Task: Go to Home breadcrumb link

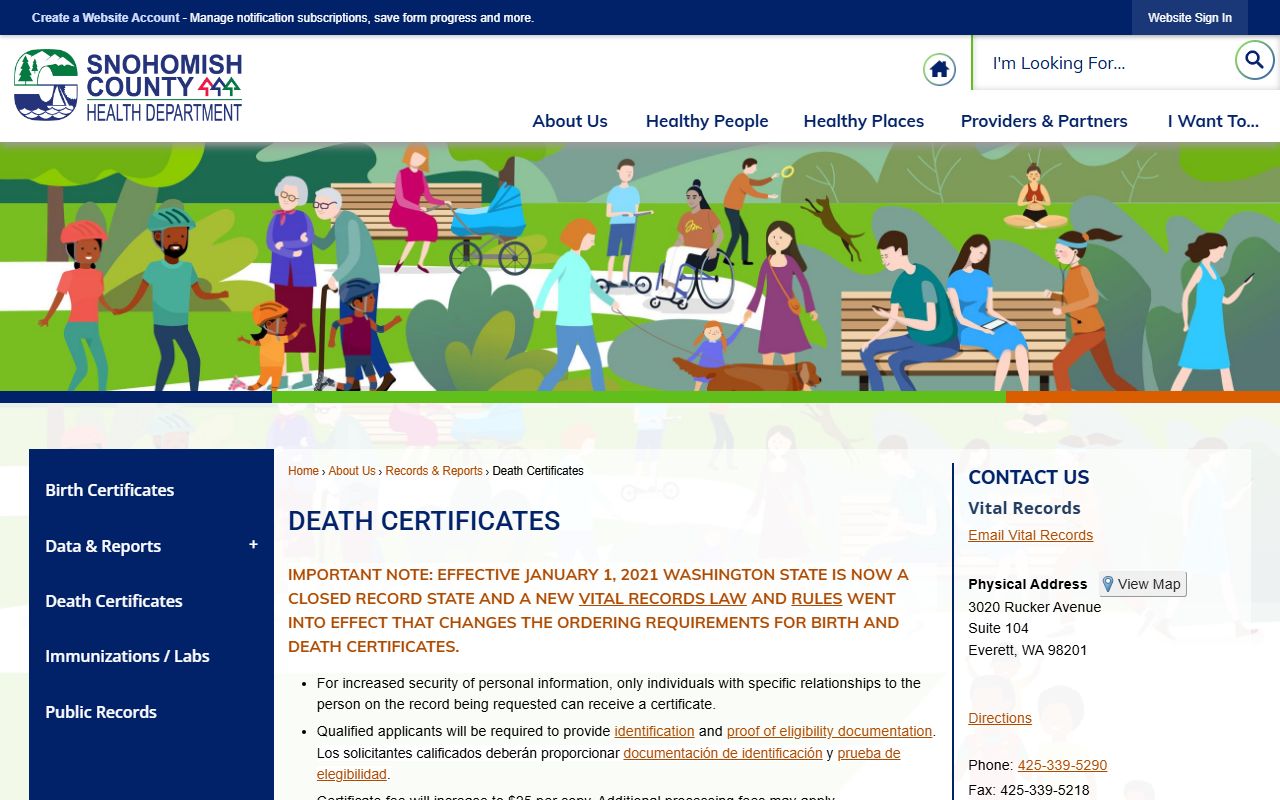Action: (x=303, y=471)
